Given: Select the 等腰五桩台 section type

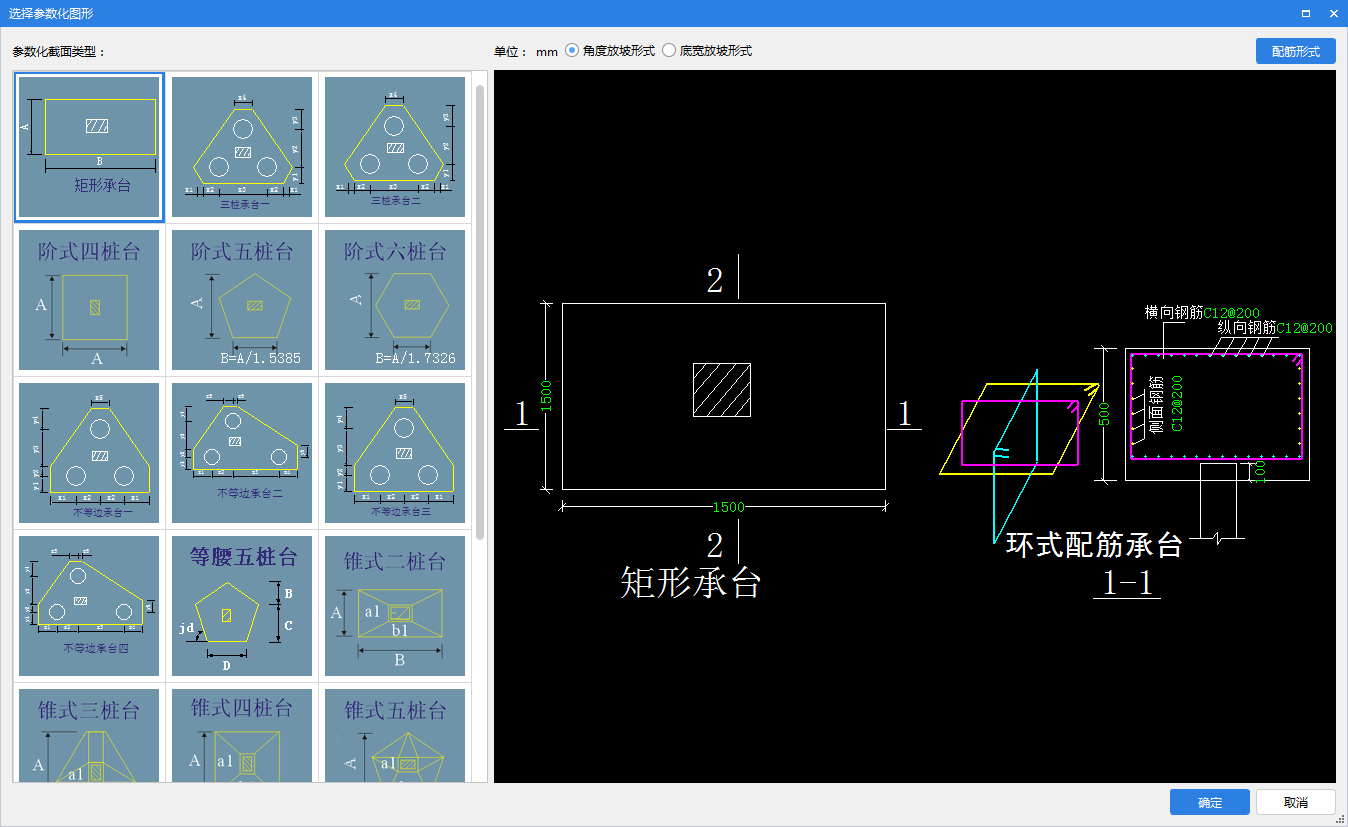Looking at the screenshot, I should point(242,606).
